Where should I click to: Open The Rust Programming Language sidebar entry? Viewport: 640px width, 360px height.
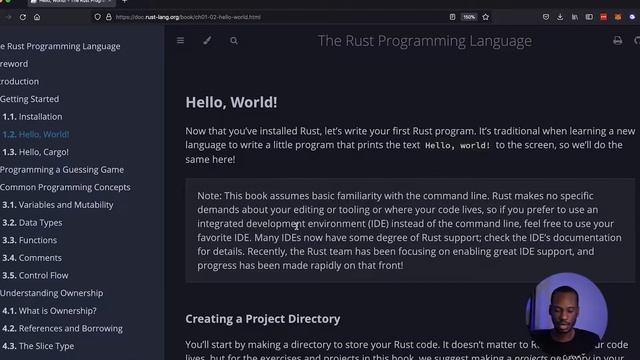coord(60,46)
